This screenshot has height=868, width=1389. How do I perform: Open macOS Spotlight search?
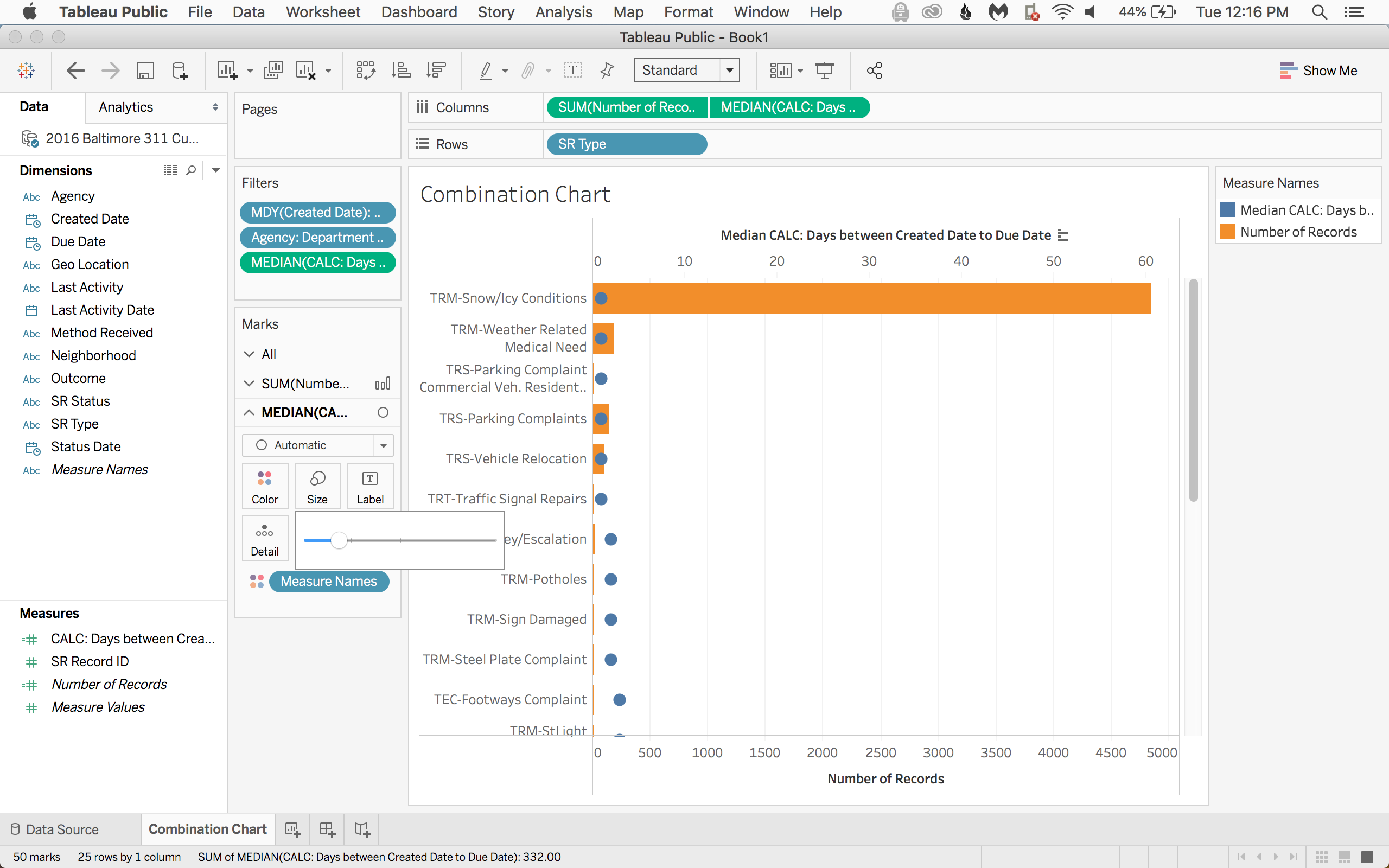tap(1319, 12)
